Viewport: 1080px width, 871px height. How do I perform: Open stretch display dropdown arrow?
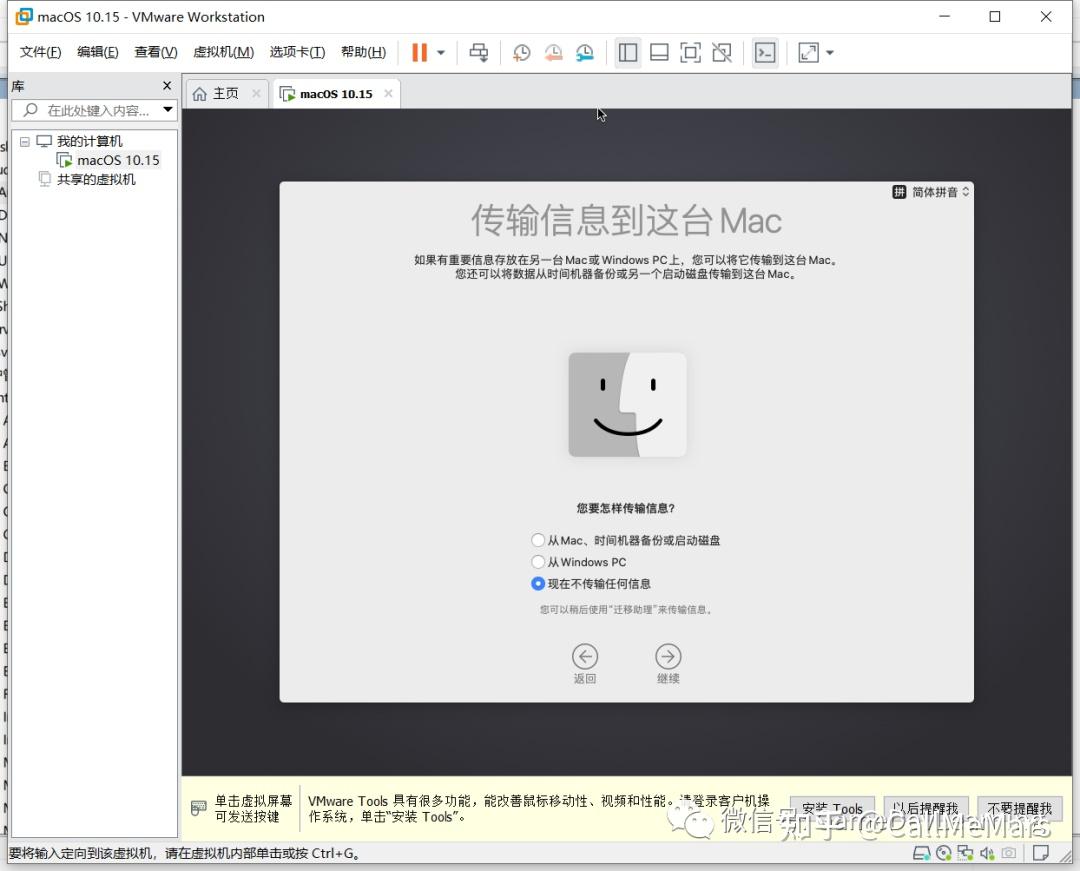[x=830, y=52]
